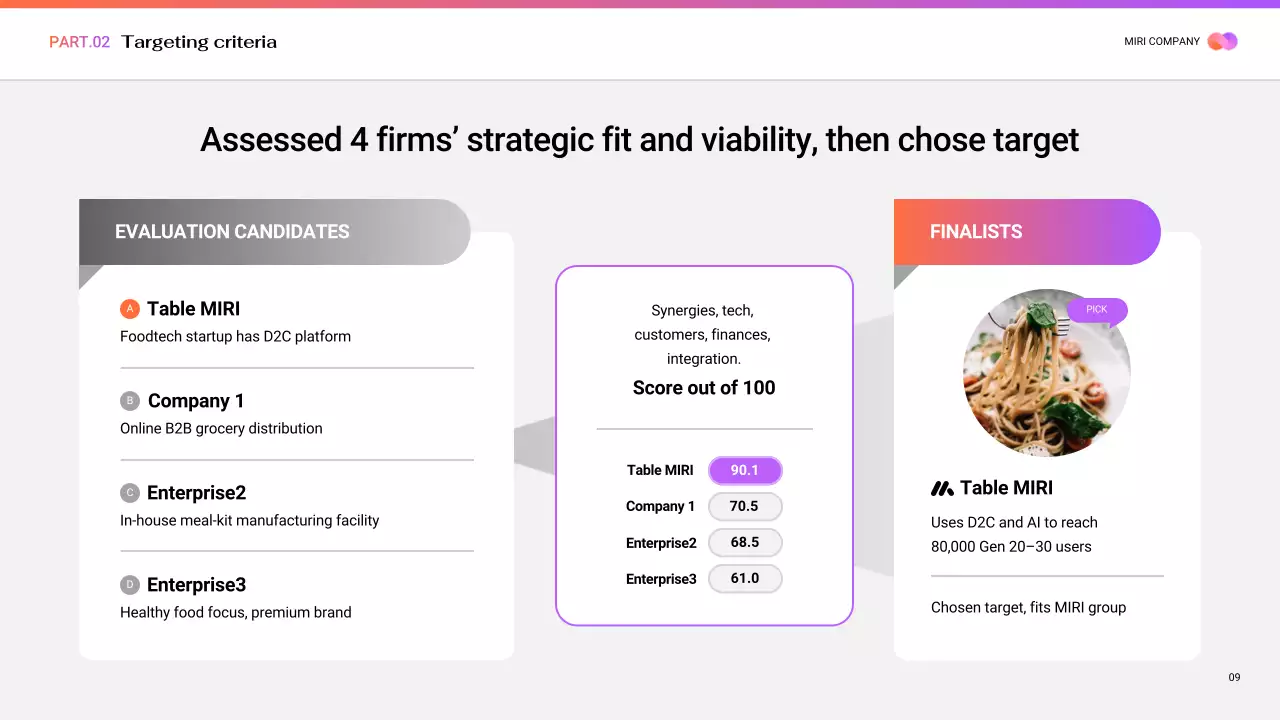Click the purple PICK speech bubble

click(1097, 310)
